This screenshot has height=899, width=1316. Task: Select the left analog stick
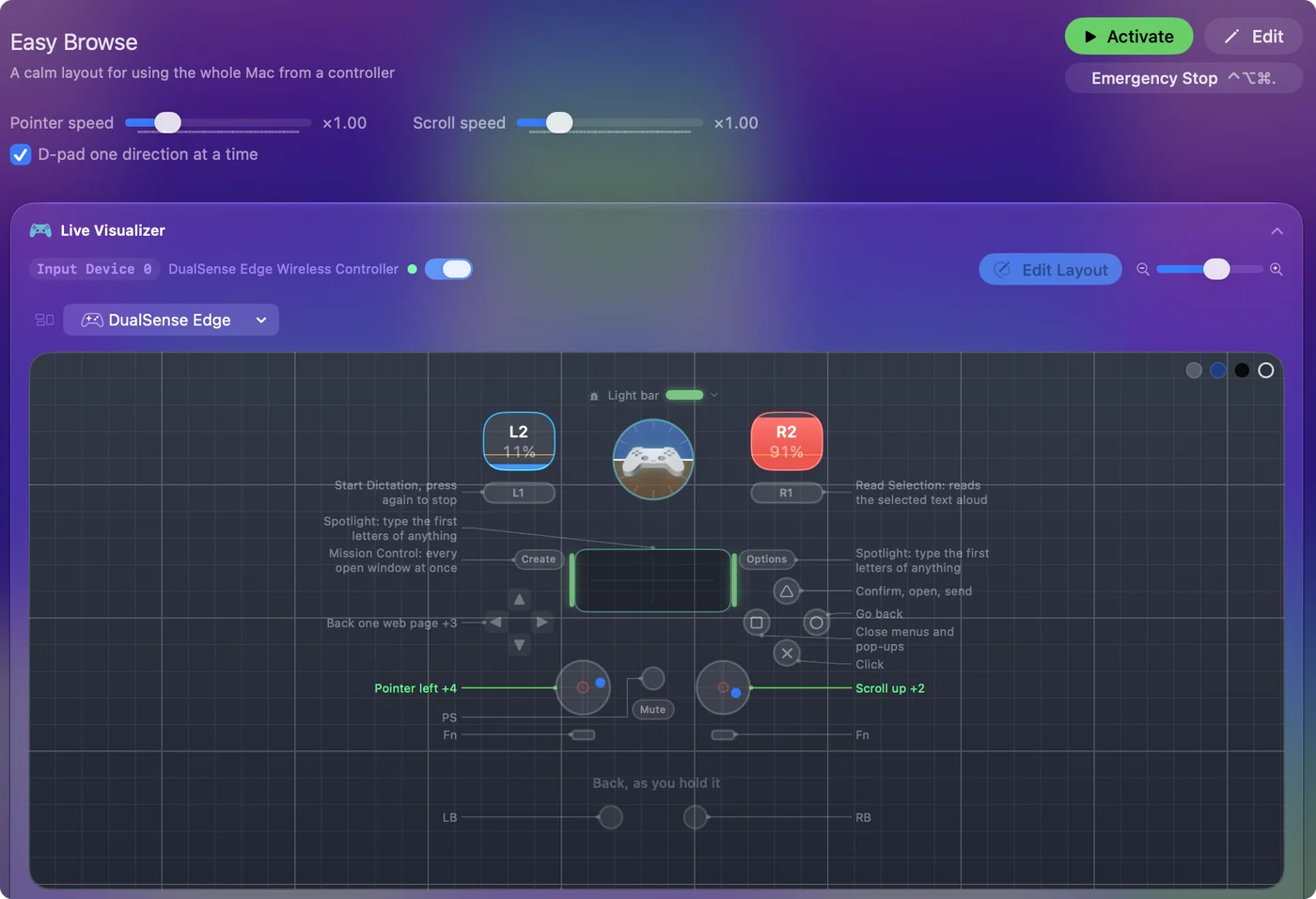coord(583,687)
